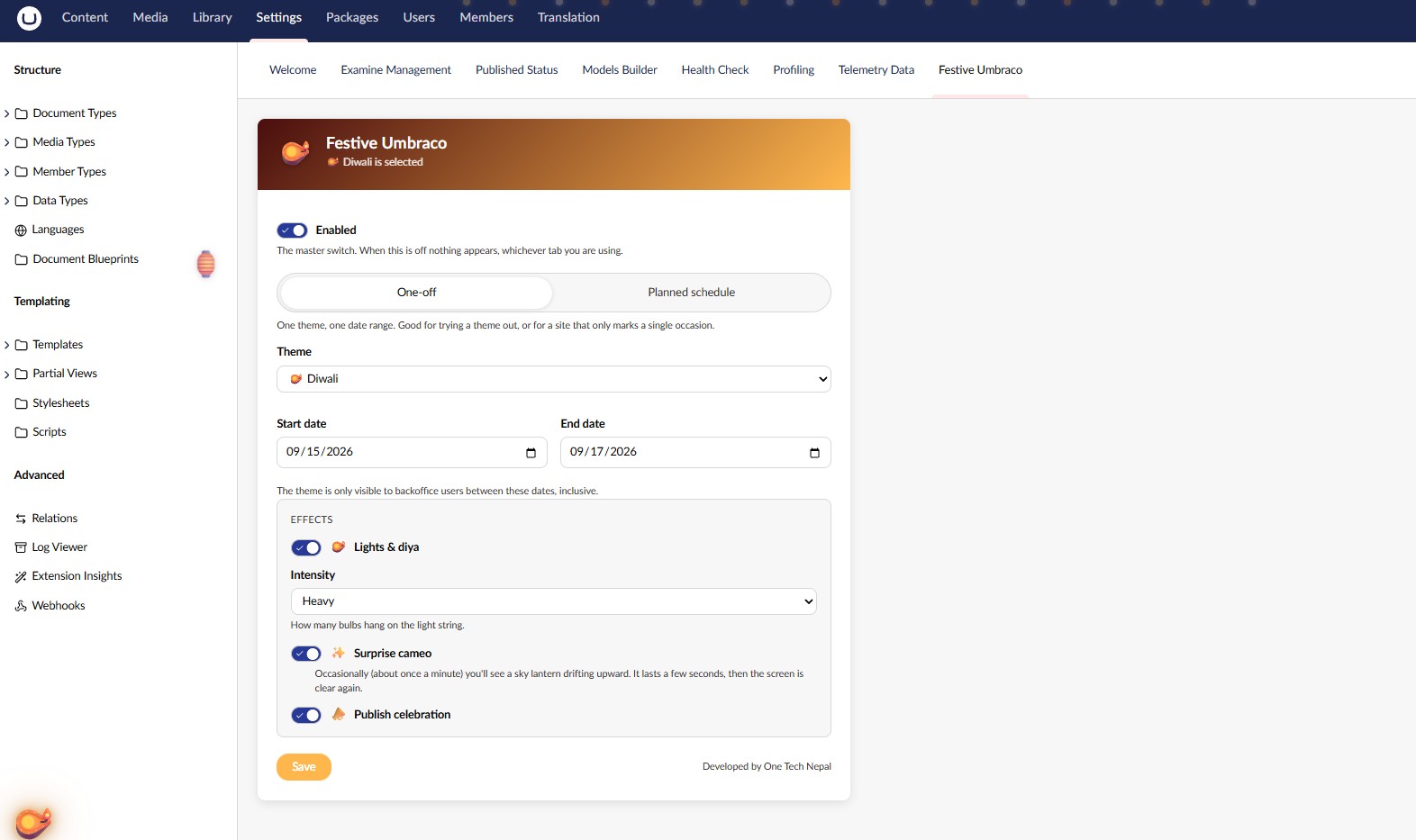
Task: Toggle the Enabled master switch
Action: pyautogui.click(x=292, y=230)
